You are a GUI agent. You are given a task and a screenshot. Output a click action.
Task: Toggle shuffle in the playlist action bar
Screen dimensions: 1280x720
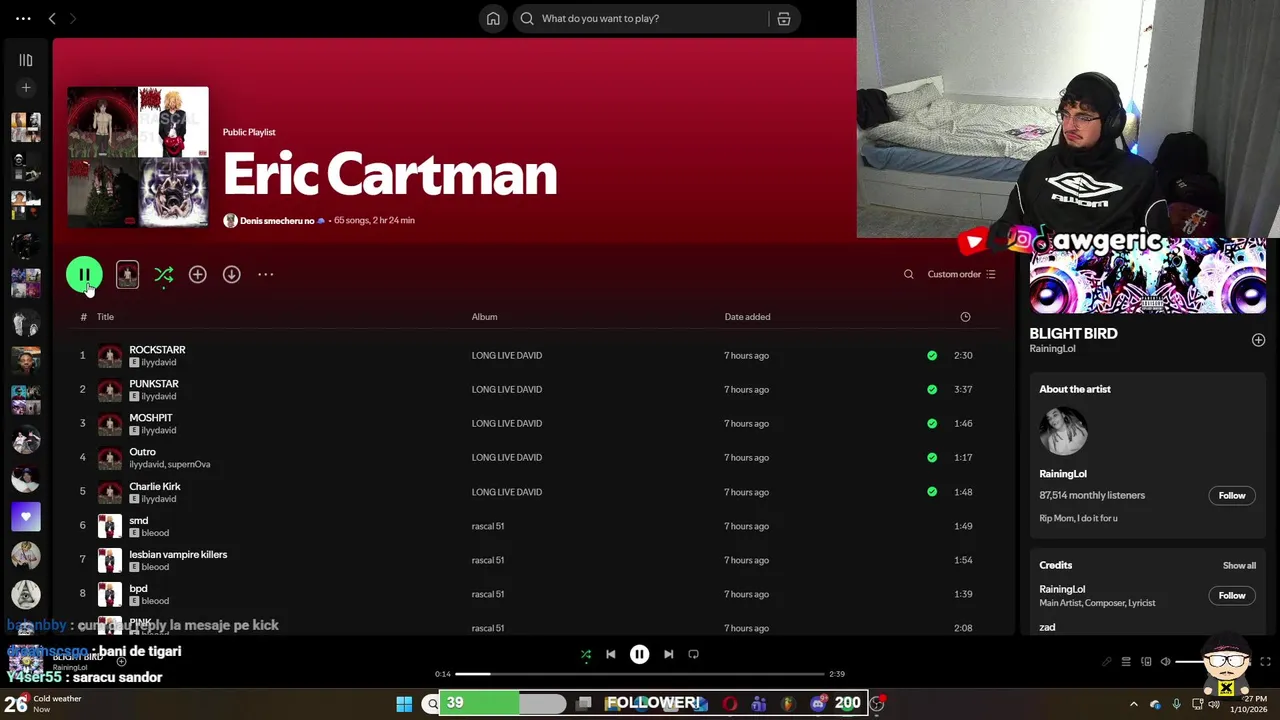(x=164, y=274)
